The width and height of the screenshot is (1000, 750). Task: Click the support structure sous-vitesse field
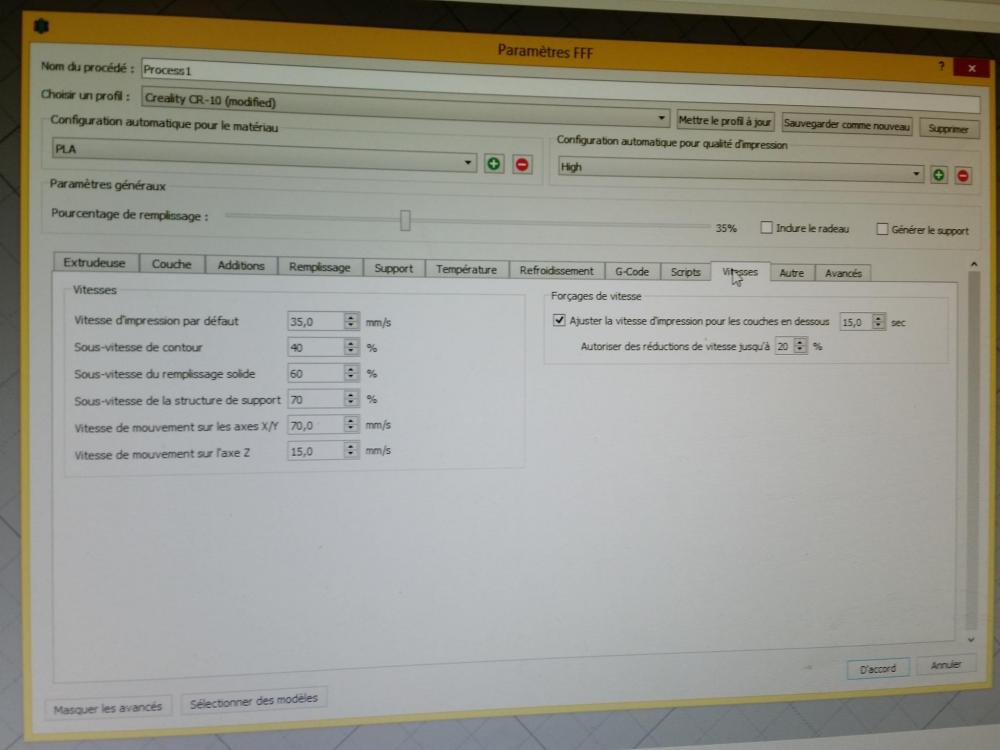[x=316, y=399]
